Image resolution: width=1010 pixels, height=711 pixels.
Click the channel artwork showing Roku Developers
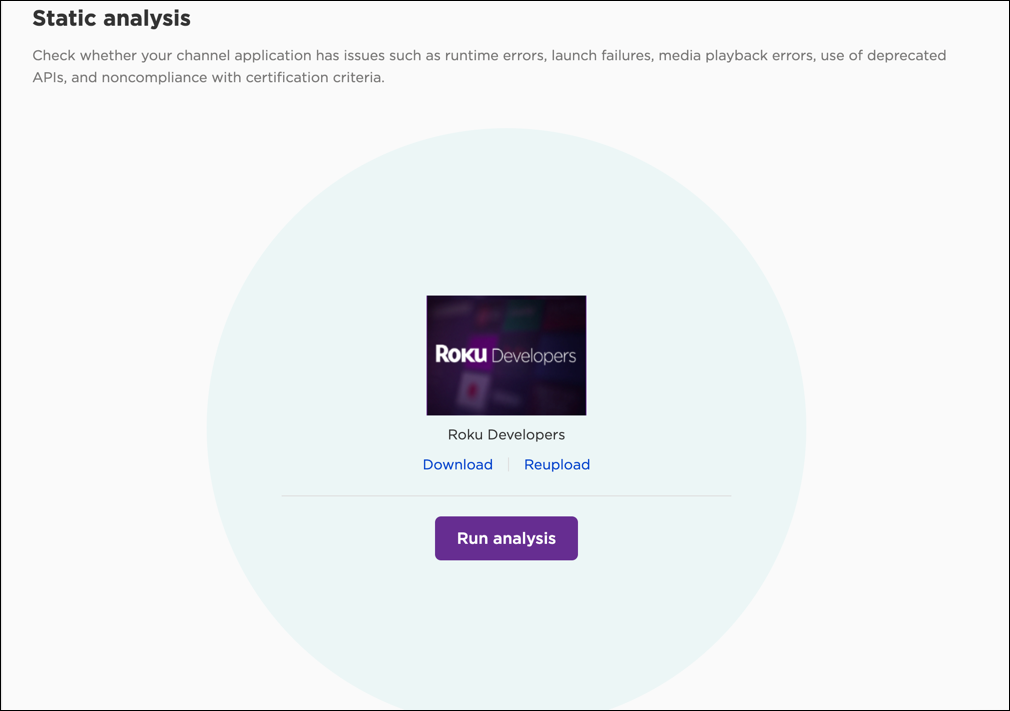[506, 355]
